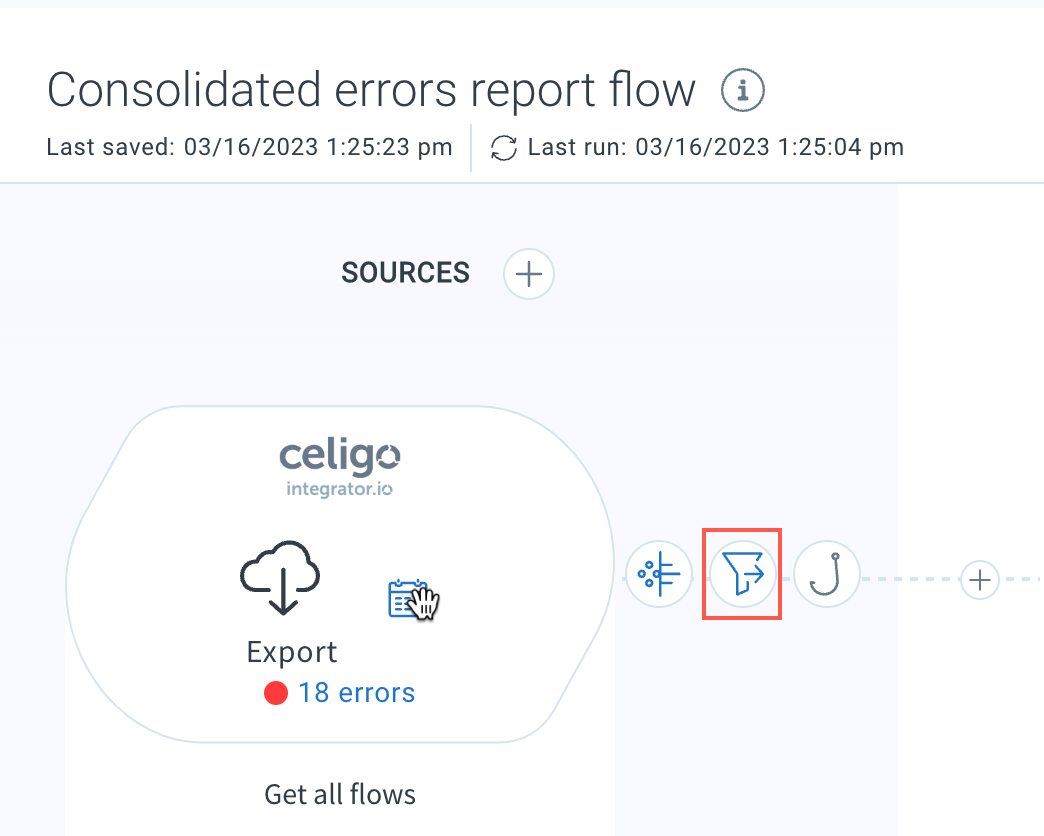The height and width of the screenshot is (836, 1044).
Task: Open the flow info tooltip icon
Action: [x=741, y=90]
